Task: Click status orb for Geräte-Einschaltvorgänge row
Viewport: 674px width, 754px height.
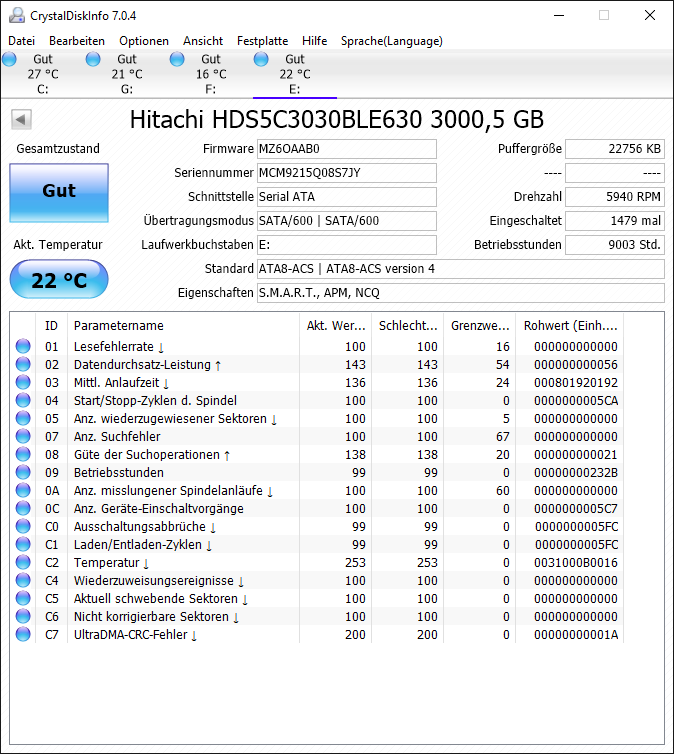Action: [x=23, y=508]
